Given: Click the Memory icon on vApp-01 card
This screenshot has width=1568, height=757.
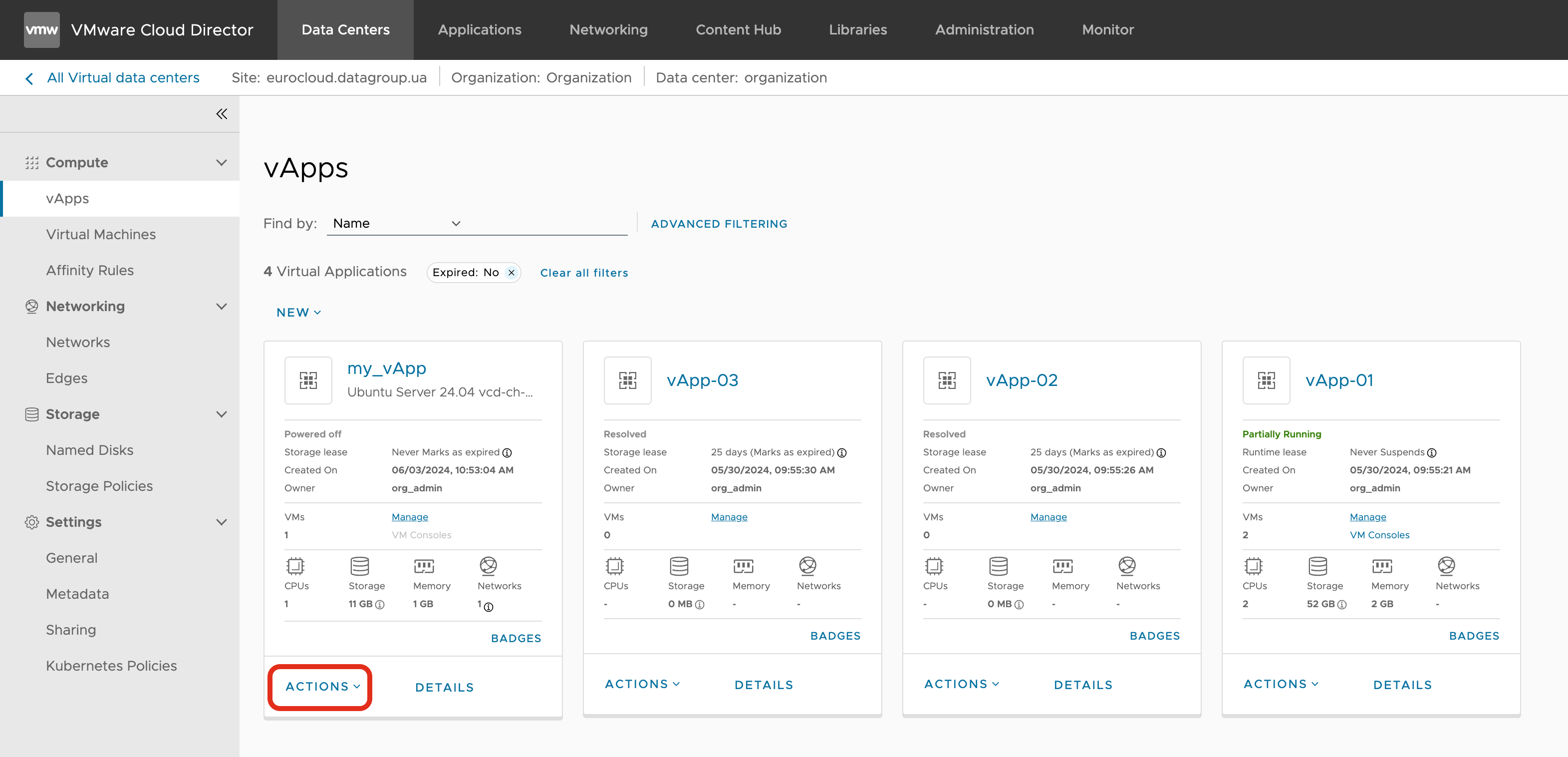Looking at the screenshot, I should pos(1382,566).
